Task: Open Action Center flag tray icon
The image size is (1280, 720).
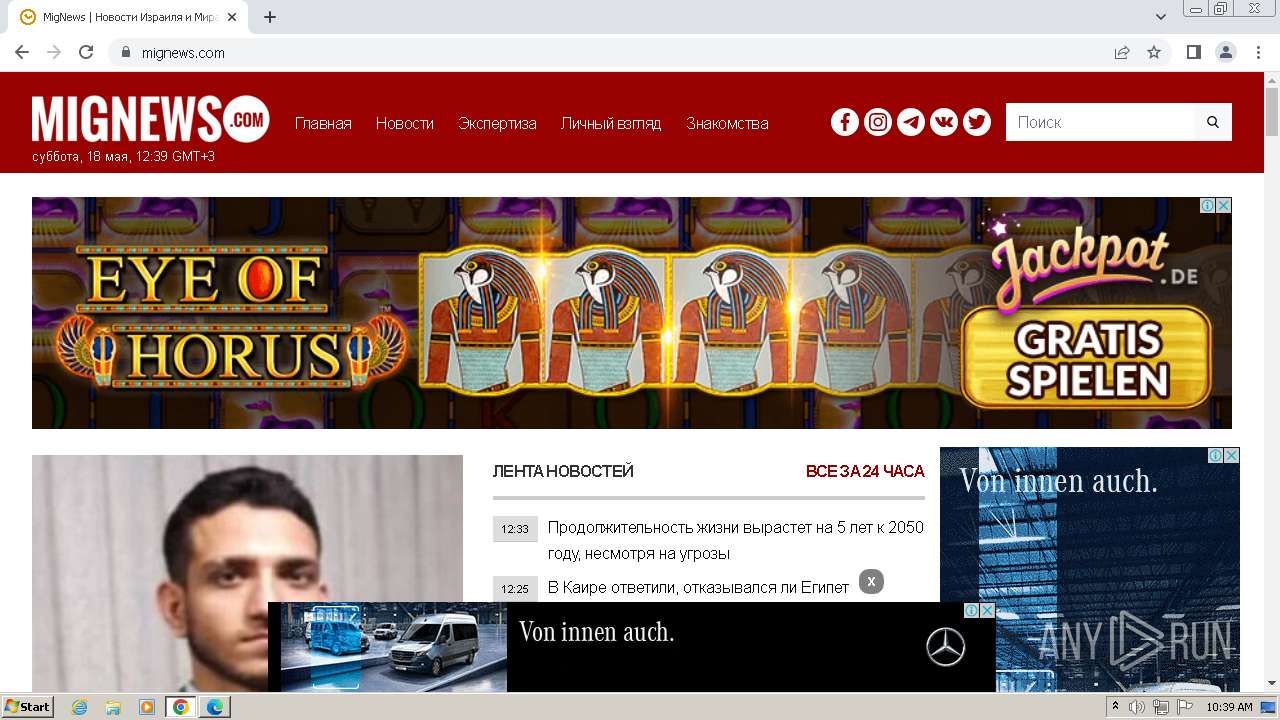Action: tap(1185, 707)
